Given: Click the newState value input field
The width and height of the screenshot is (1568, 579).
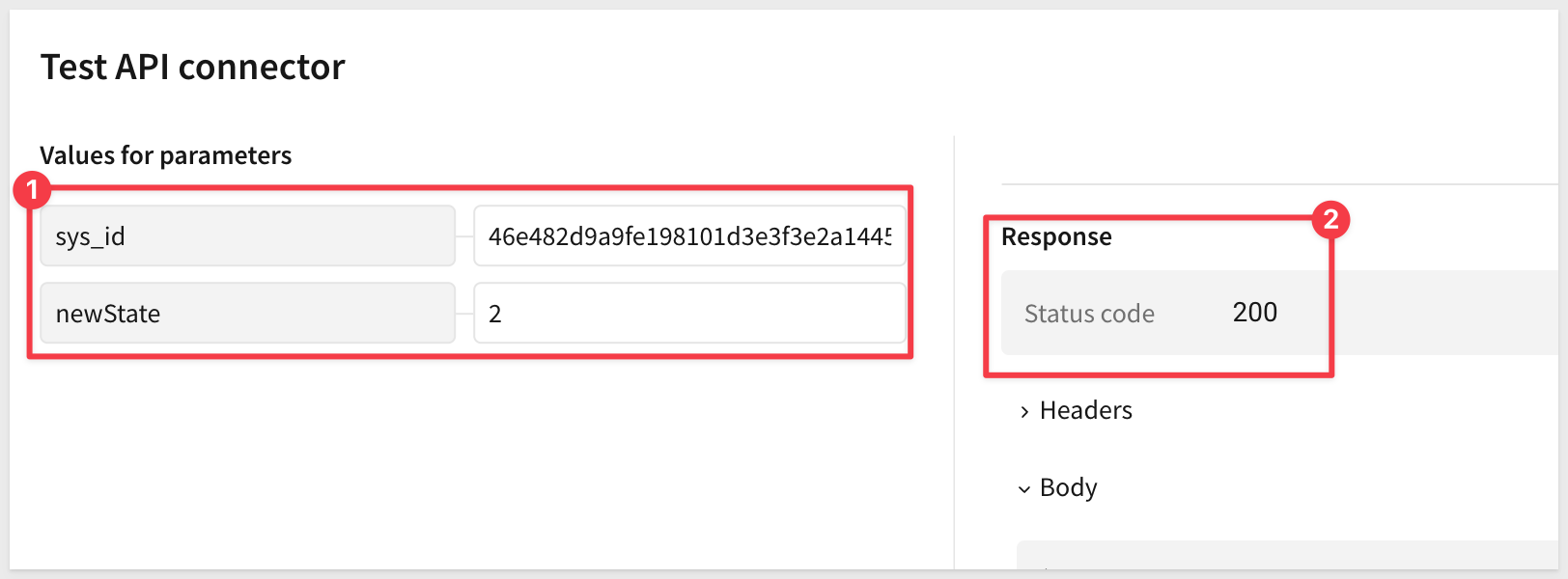Looking at the screenshot, I should (x=689, y=314).
